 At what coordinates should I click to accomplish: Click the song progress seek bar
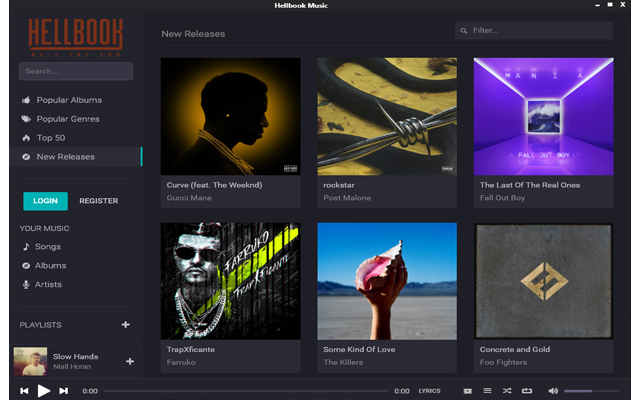(x=245, y=391)
